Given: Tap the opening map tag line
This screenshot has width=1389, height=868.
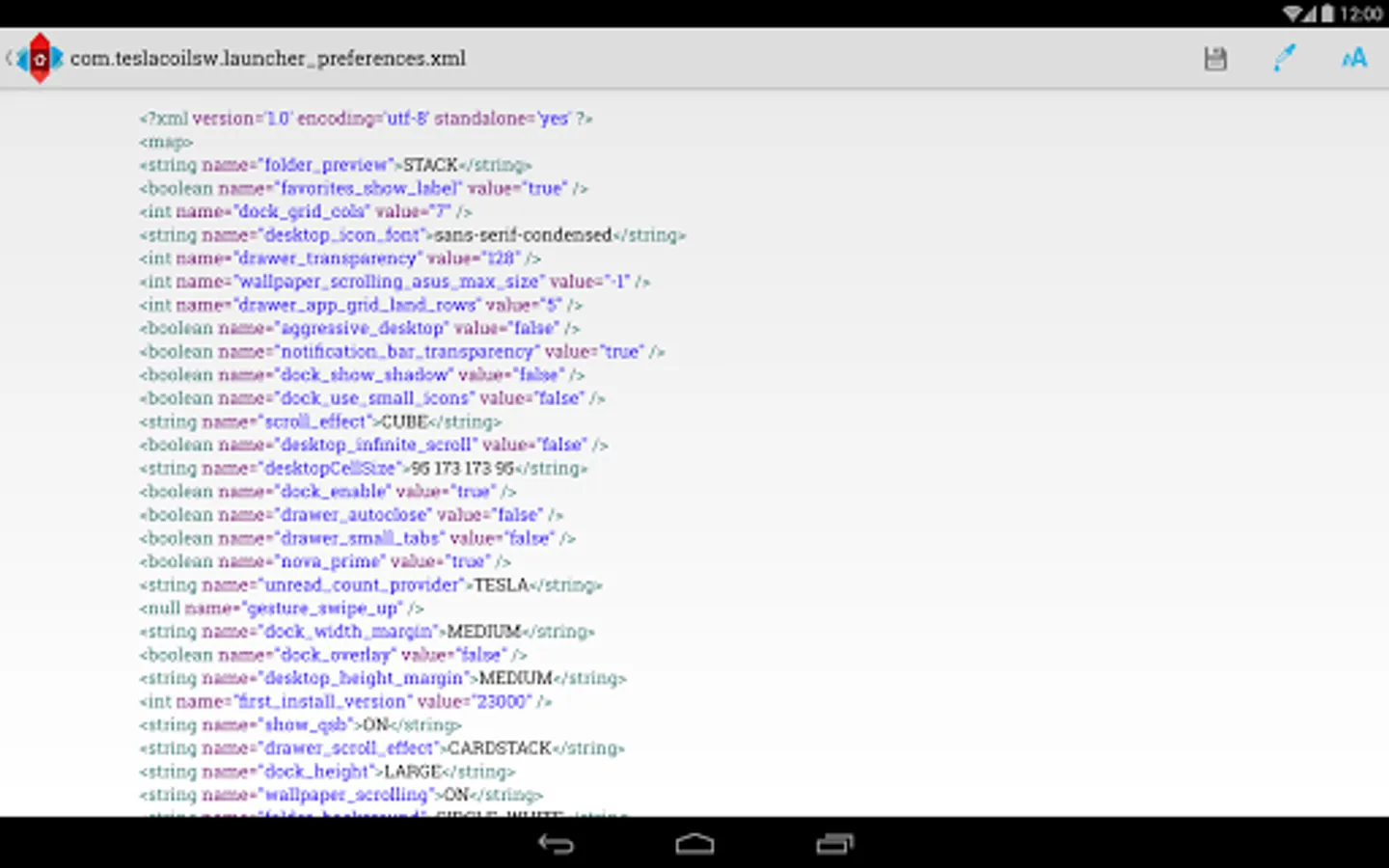Looking at the screenshot, I should coord(166,142).
